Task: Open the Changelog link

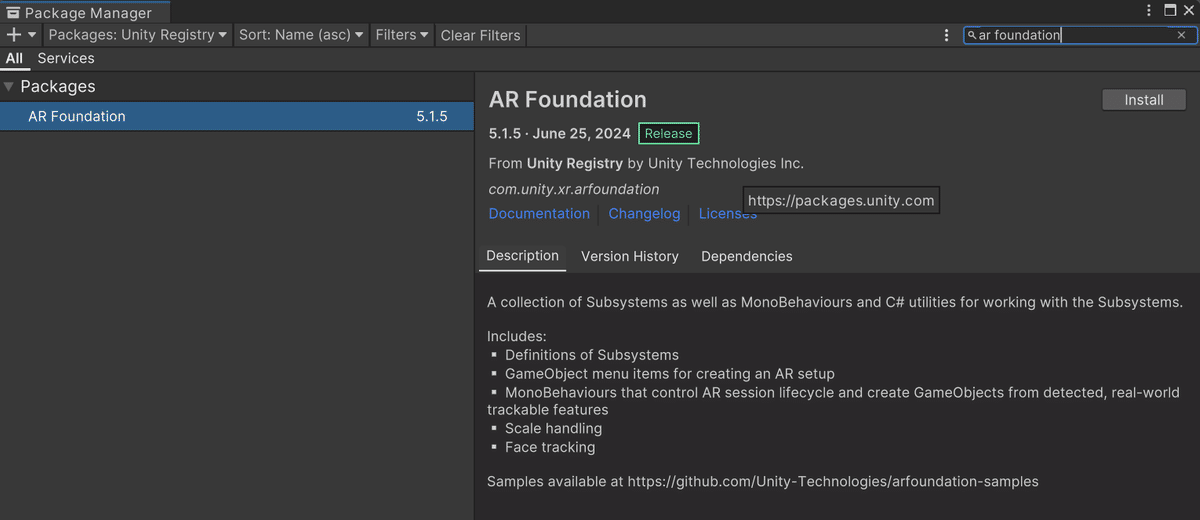Action: pos(644,214)
